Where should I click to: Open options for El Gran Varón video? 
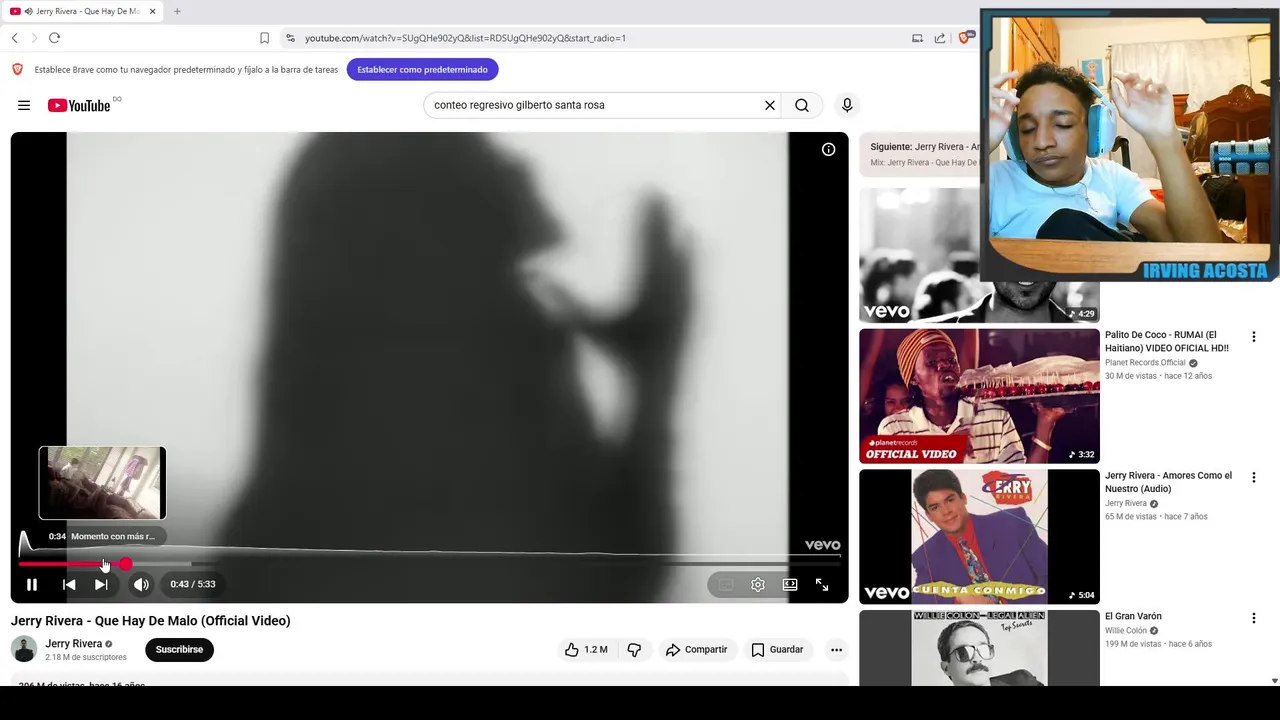tap(1254, 619)
